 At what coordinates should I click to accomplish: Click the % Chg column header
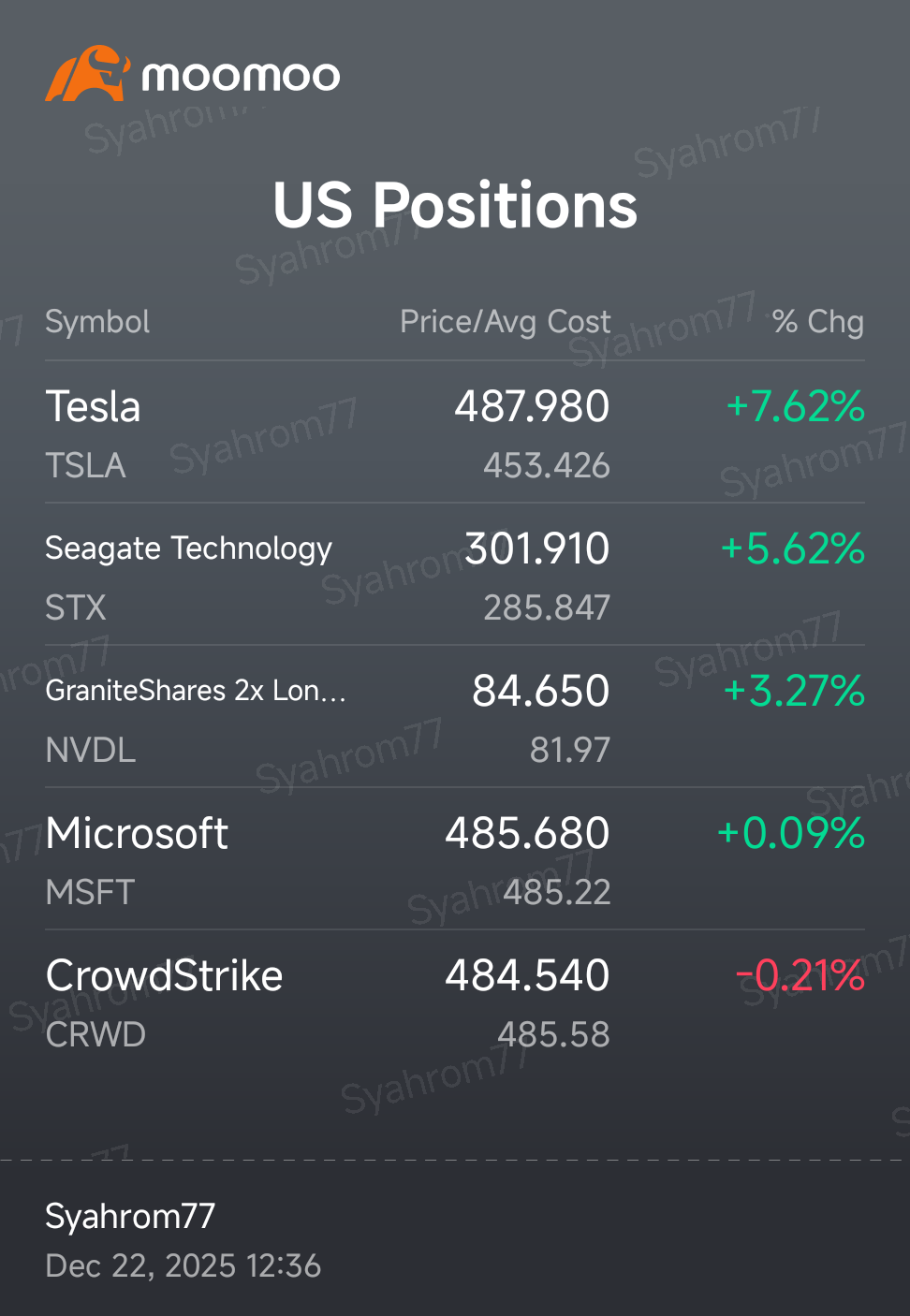(x=818, y=322)
